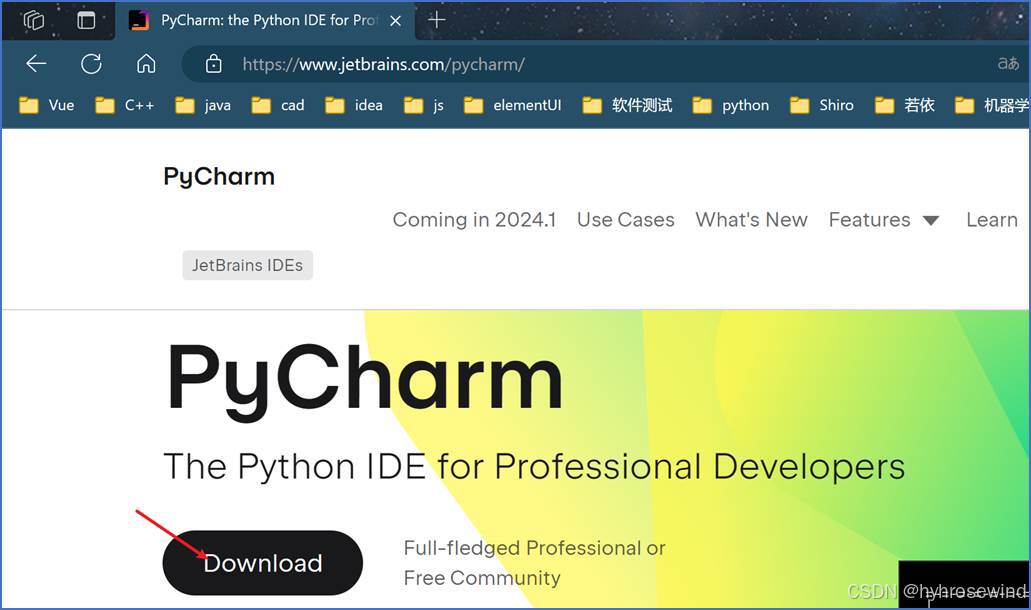Go back using the browser back arrow

click(x=36, y=64)
